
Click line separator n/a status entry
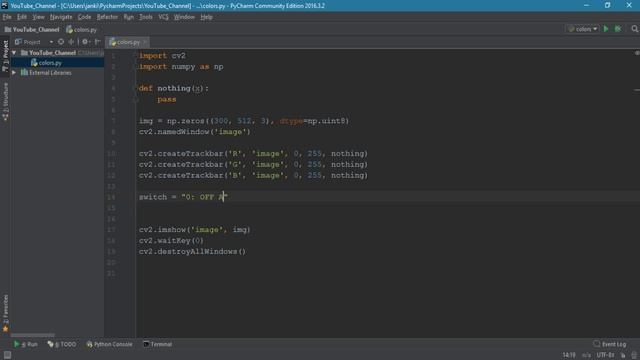[x=586, y=355]
